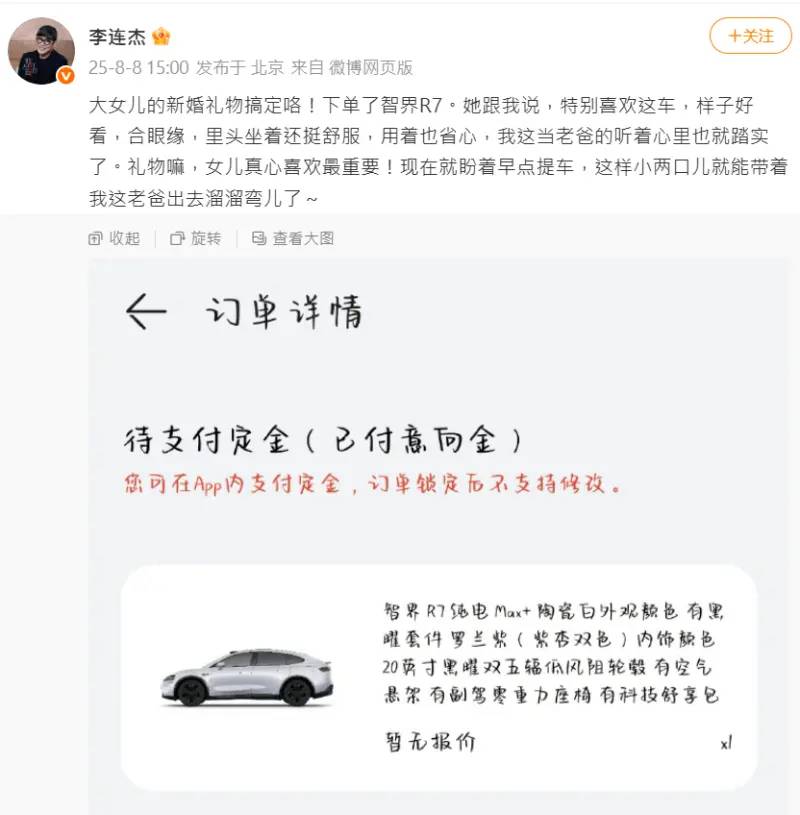Open full image via 查看大图
This screenshot has width=800, height=815.
pos(293,239)
